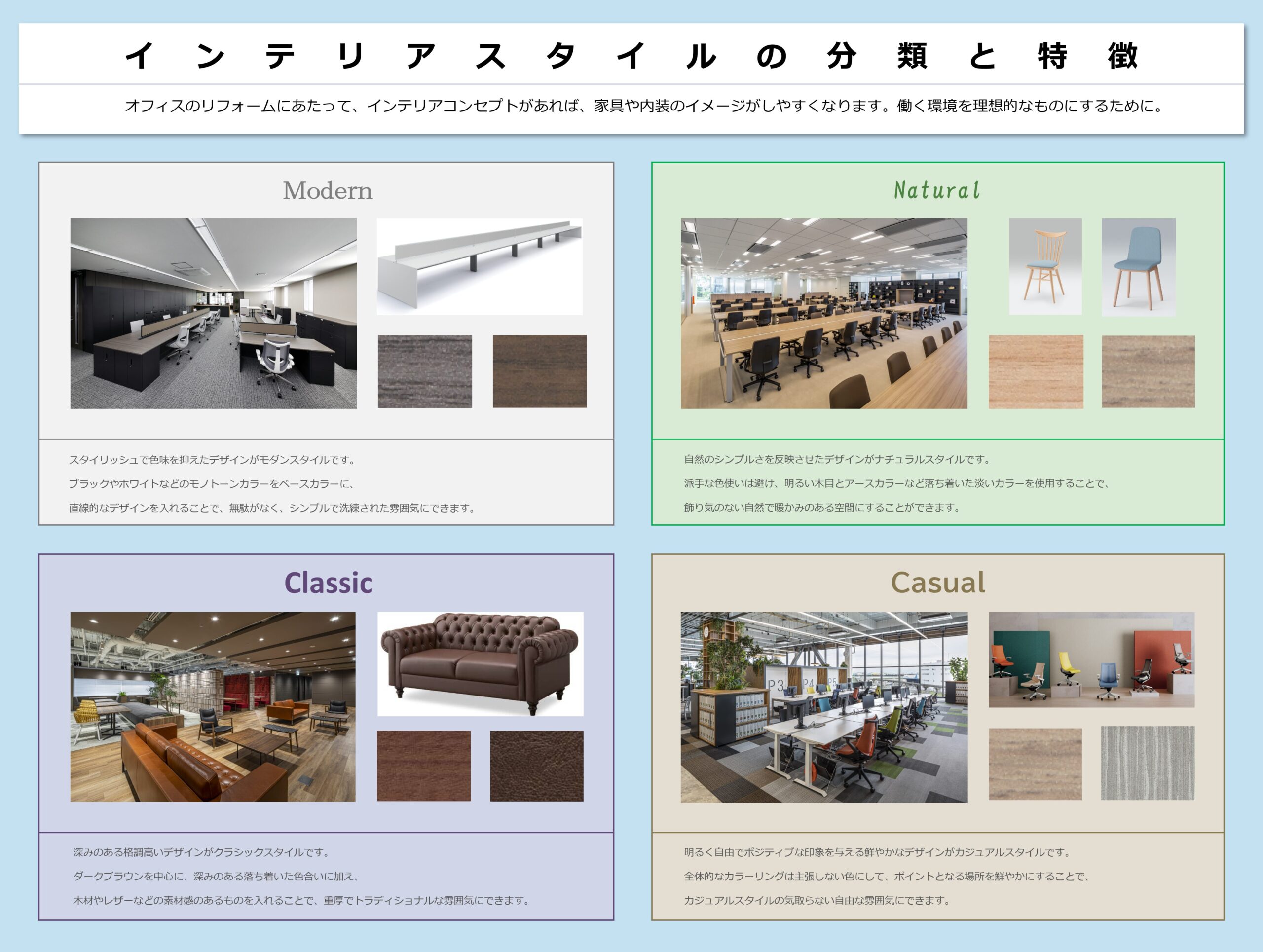The image size is (1263, 952).
Task: Select the dark brown woodgrain swatch under Modern
Action: (x=540, y=371)
